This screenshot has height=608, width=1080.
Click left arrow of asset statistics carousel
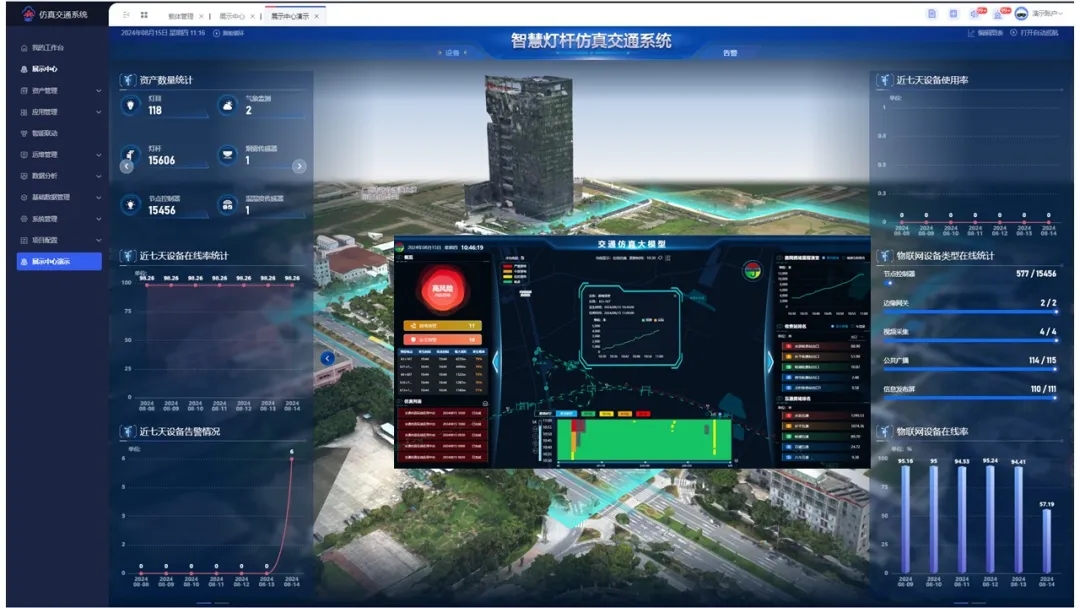[x=127, y=166]
